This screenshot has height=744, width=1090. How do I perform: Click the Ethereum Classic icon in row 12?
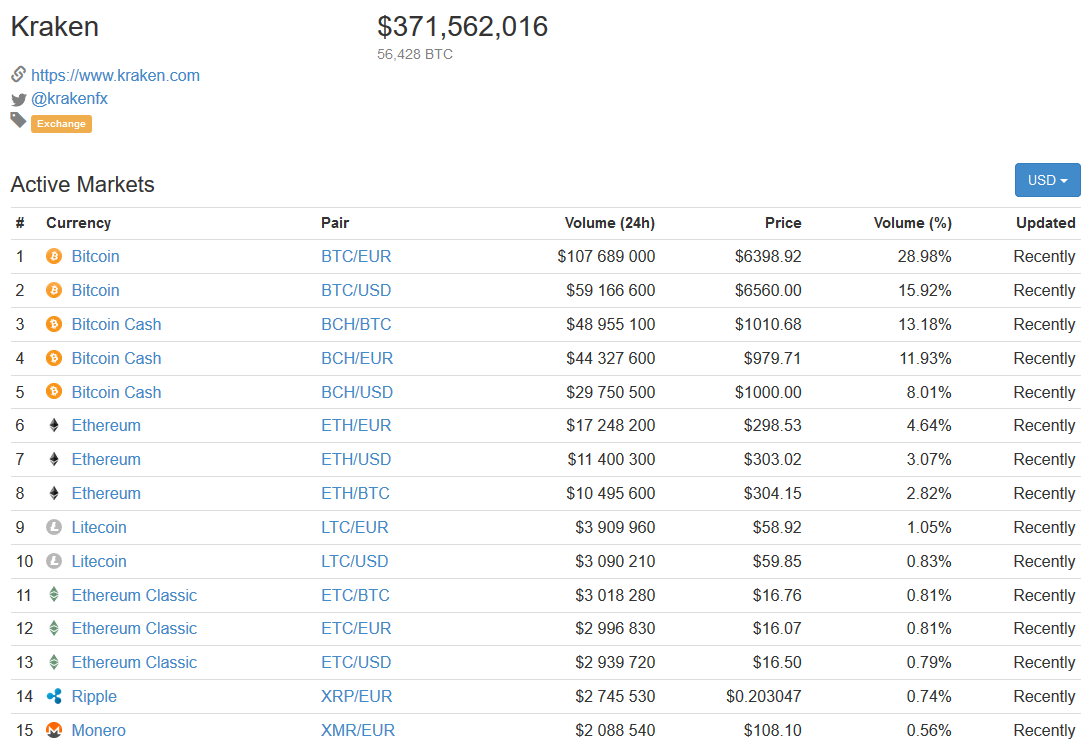click(54, 629)
